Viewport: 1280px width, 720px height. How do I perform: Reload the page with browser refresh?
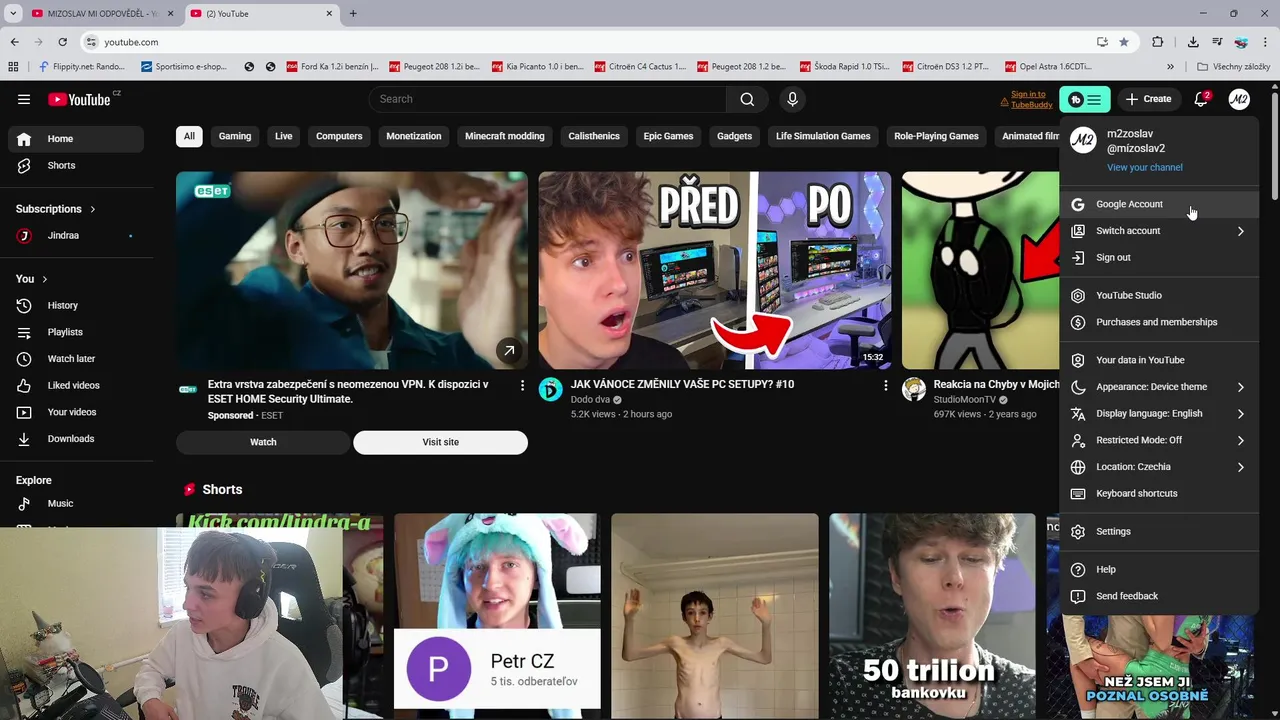click(62, 42)
